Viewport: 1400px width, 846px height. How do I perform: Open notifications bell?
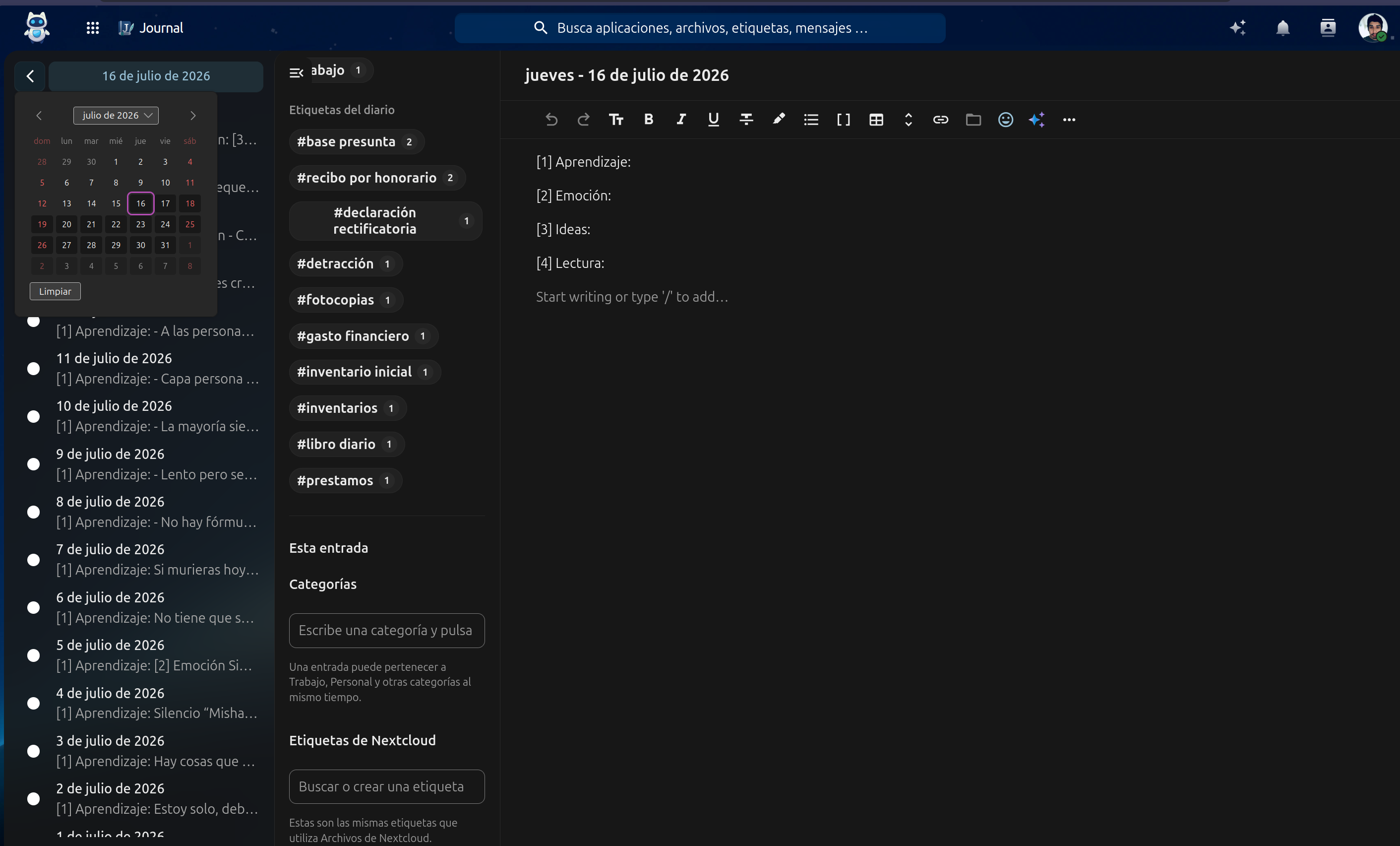pos(1282,28)
